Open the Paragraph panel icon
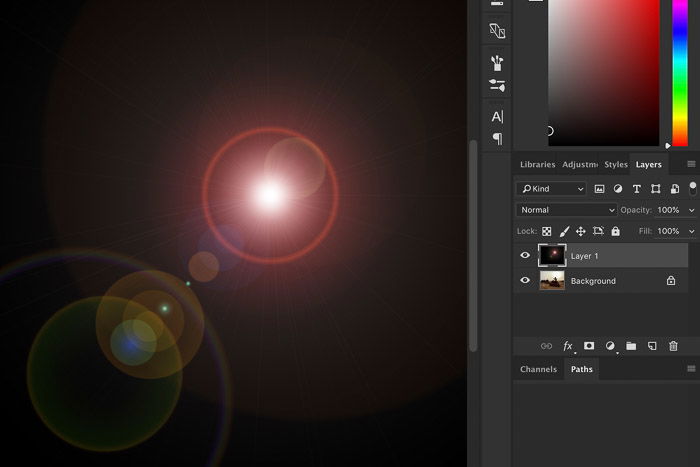The width and height of the screenshot is (700, 467). point(497,139)
